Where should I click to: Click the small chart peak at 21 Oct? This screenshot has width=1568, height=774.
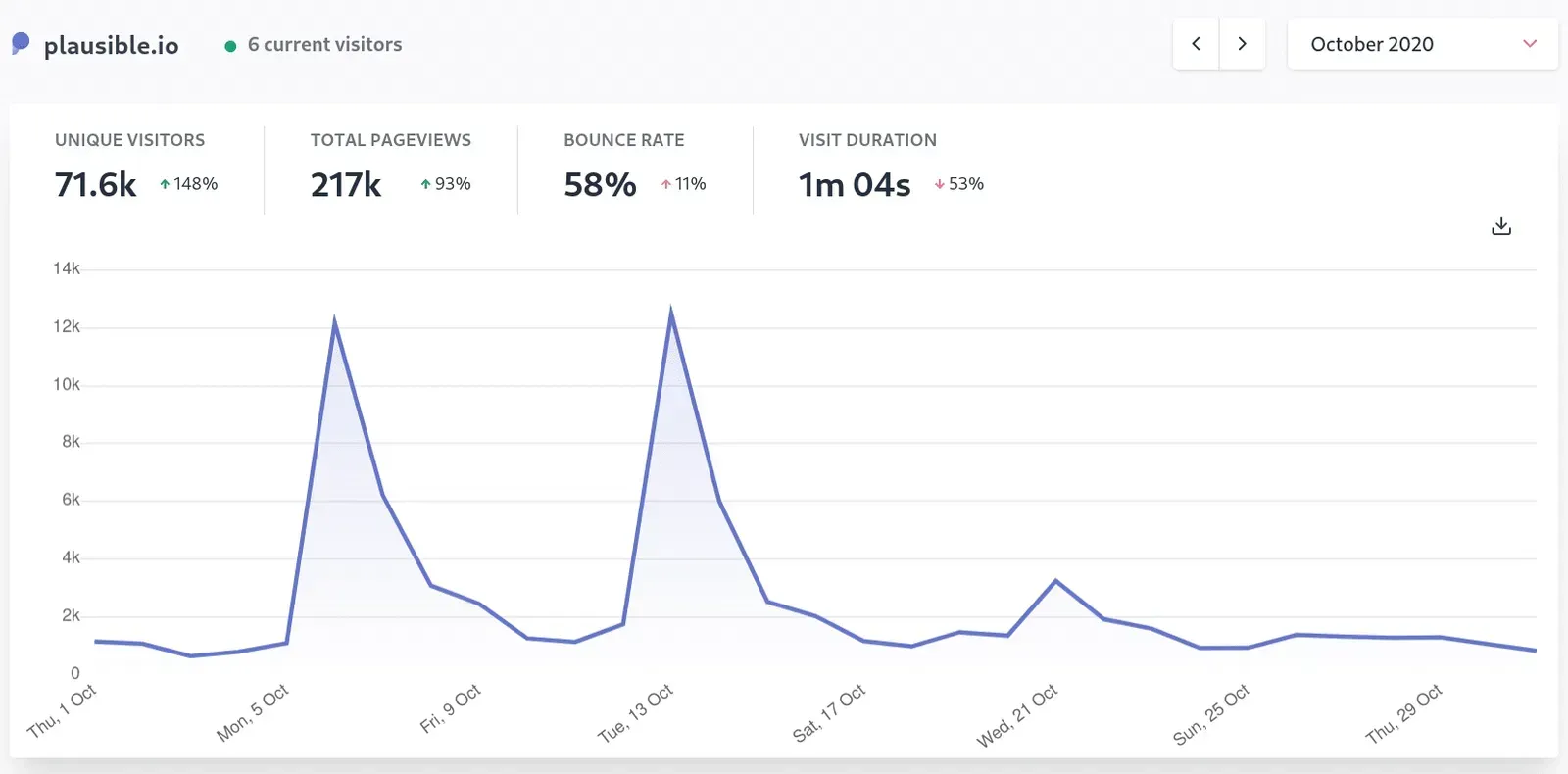(1055, 581)
